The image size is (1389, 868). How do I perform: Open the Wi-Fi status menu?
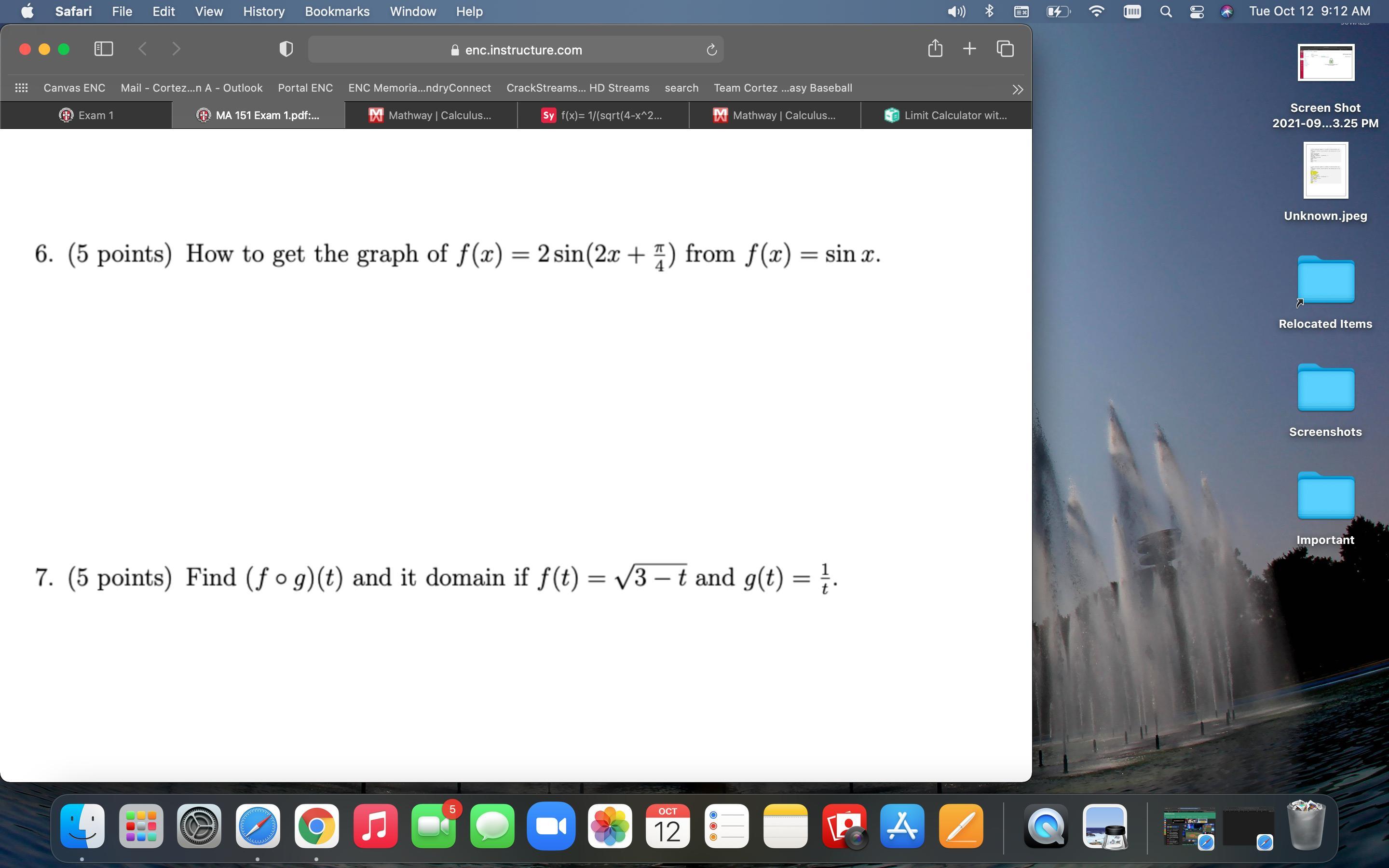pos(1096,12)
